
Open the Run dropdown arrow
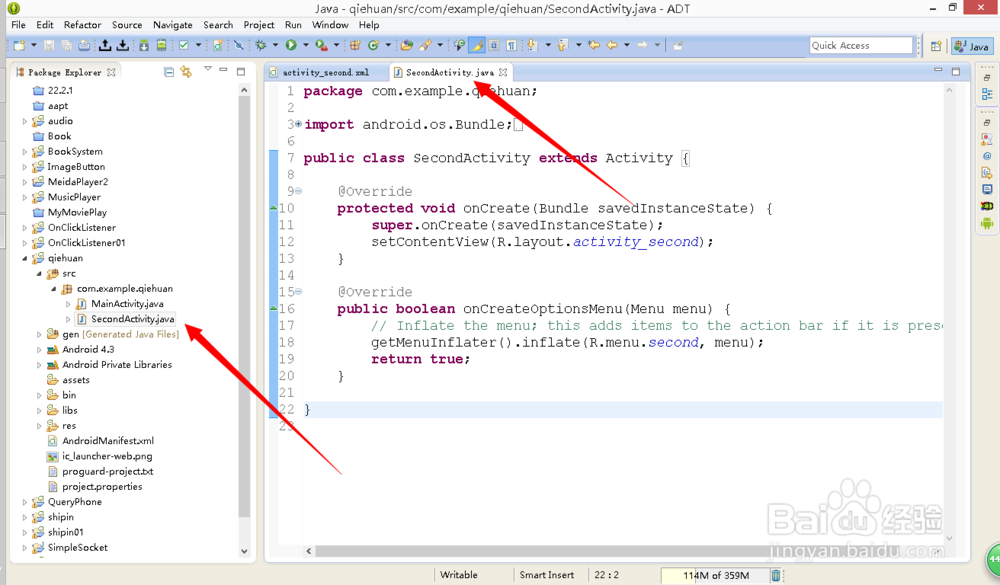tap(305, 45)
